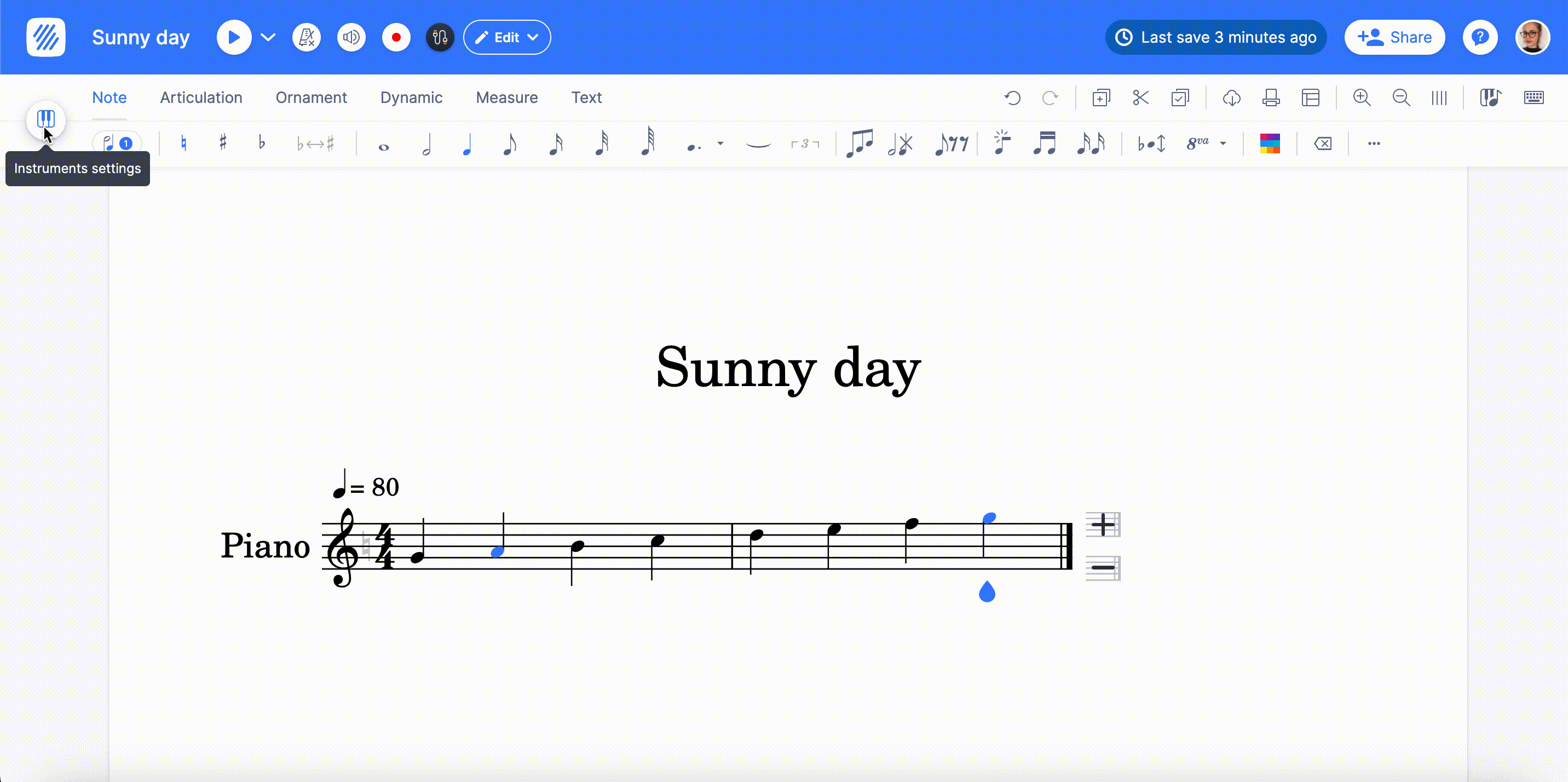Expand the 8va octave dropdown

point(1224,143)
